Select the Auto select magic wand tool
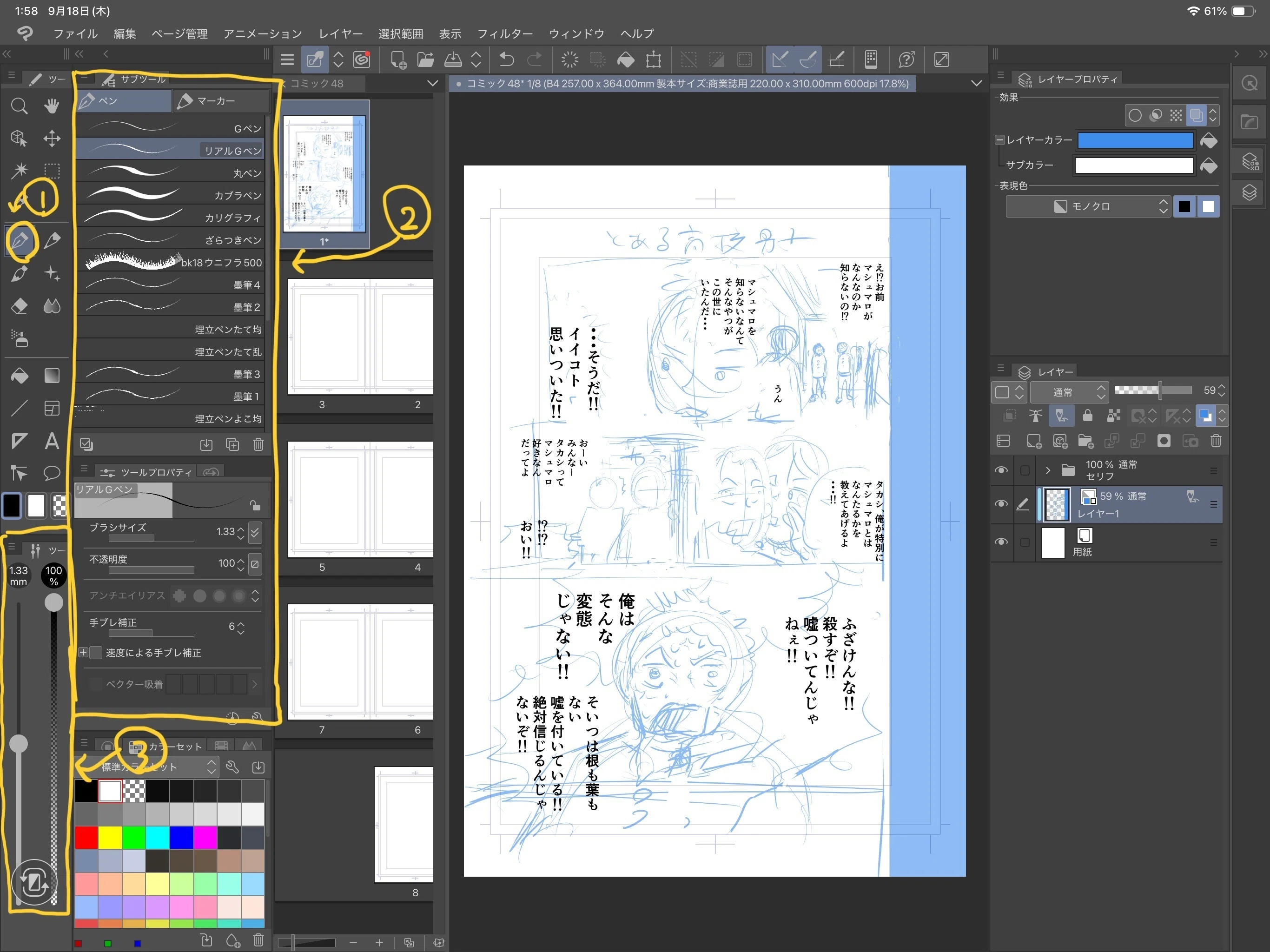Viewport: 1270px width, 952px height. click(x=19, y=171)
